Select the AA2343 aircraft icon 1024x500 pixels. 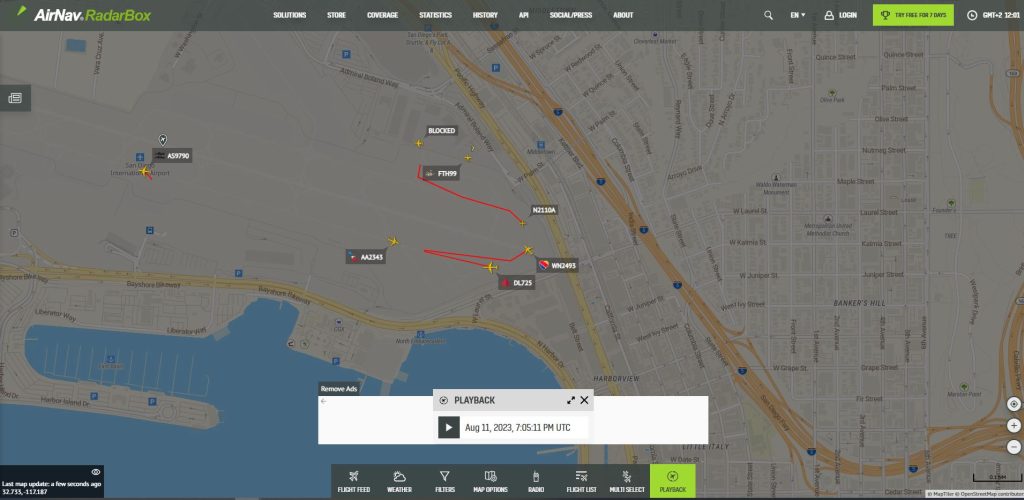[x=392, y=242]
